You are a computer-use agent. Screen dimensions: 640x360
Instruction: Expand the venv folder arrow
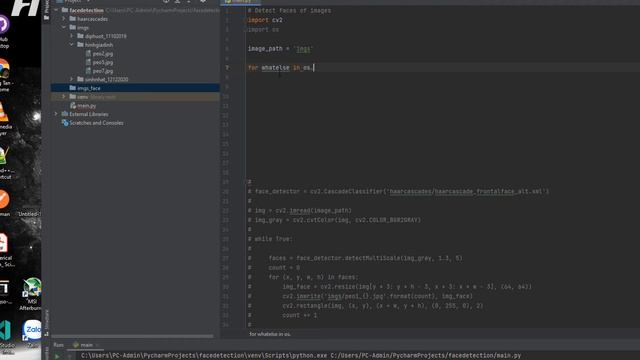64,97
